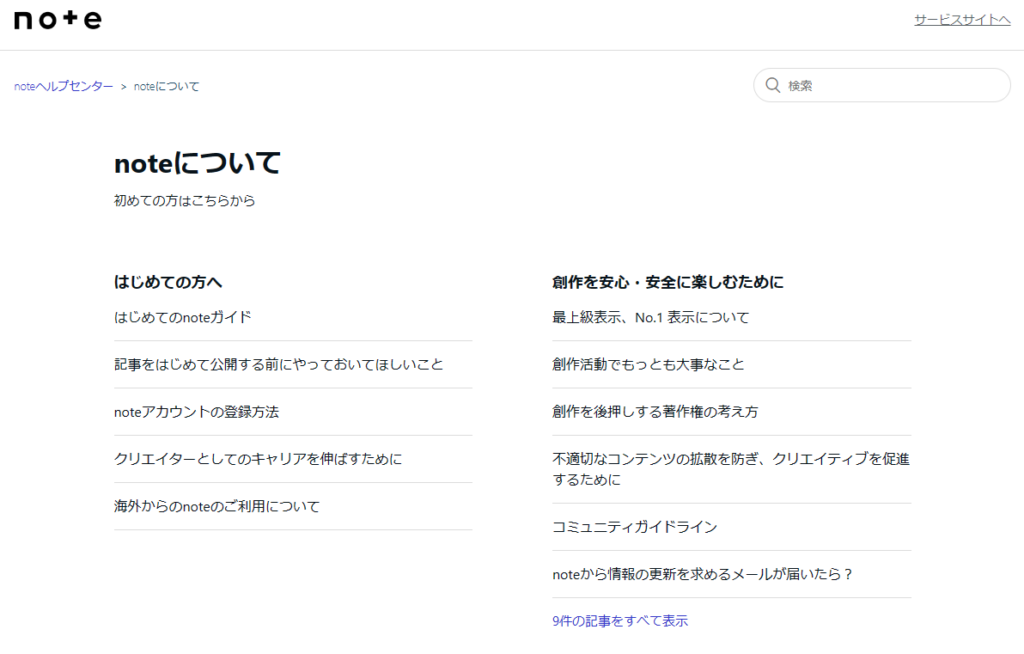Click 初めての方はこちらから description text
The width and height of the screenshot is (1024, 654).
tap(184, 201)
